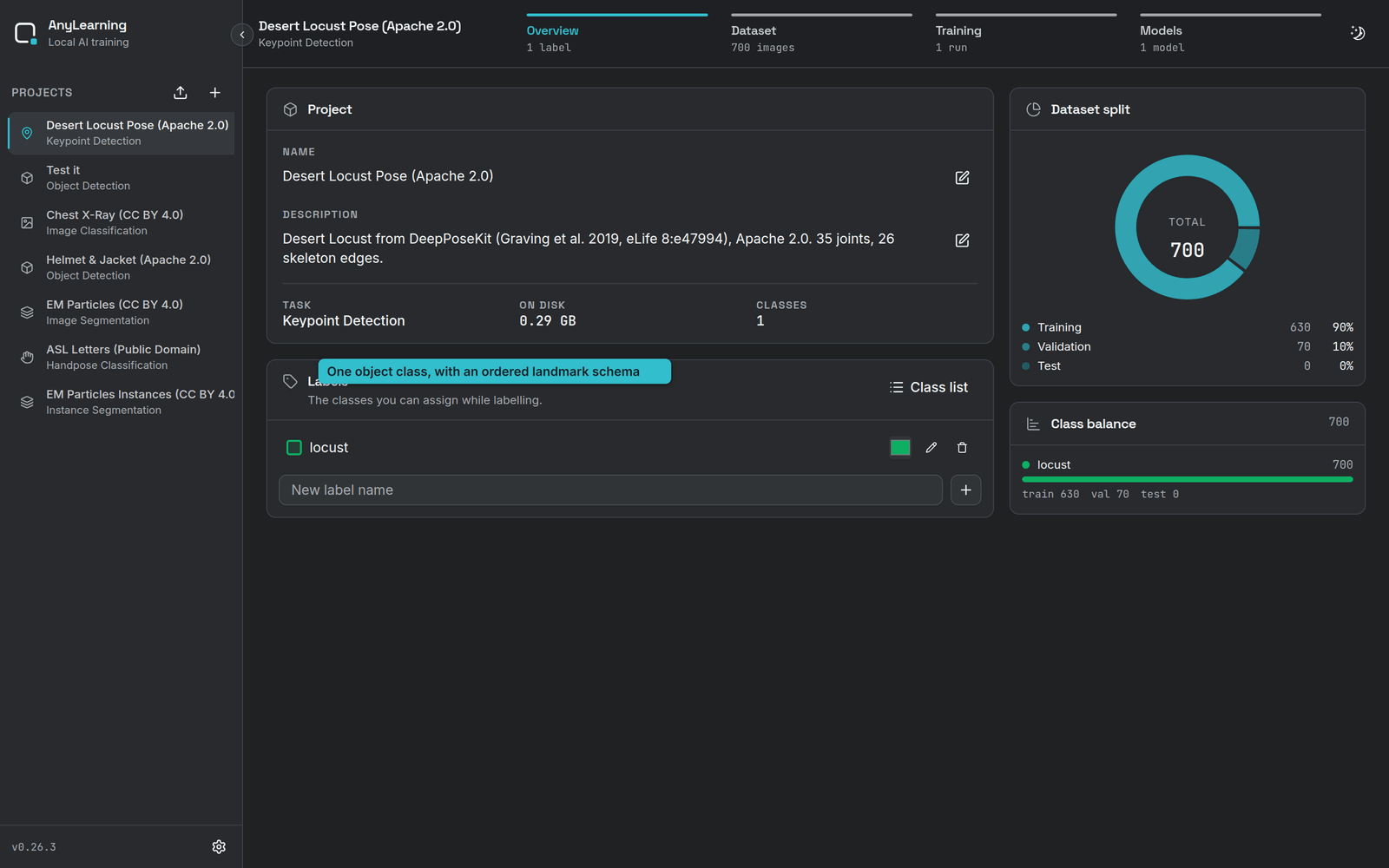The width and height of the screenshot is (1389, 868).
Task: Click the import project upload icon
Action: click(181, 93)
